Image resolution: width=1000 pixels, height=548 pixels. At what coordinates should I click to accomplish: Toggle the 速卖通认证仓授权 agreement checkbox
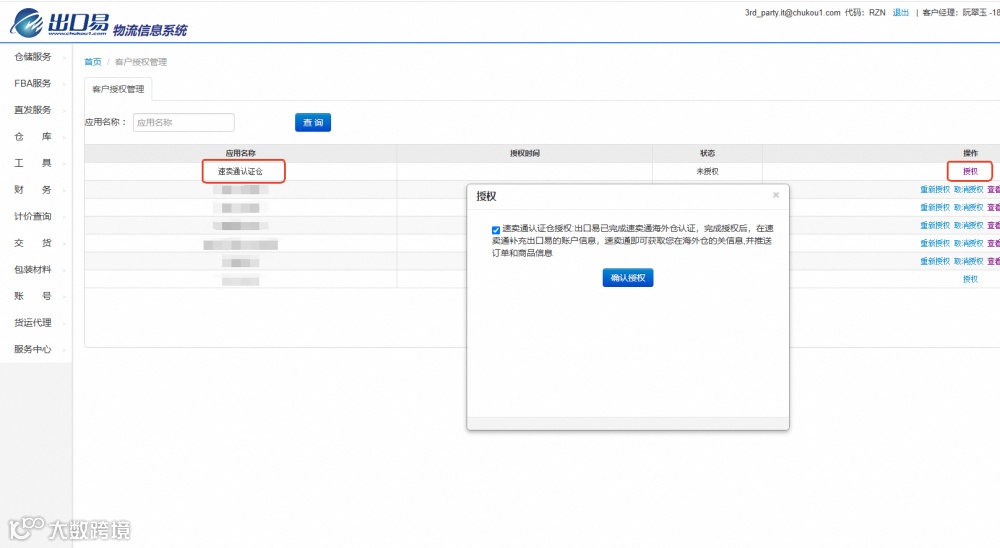[496, 230]
